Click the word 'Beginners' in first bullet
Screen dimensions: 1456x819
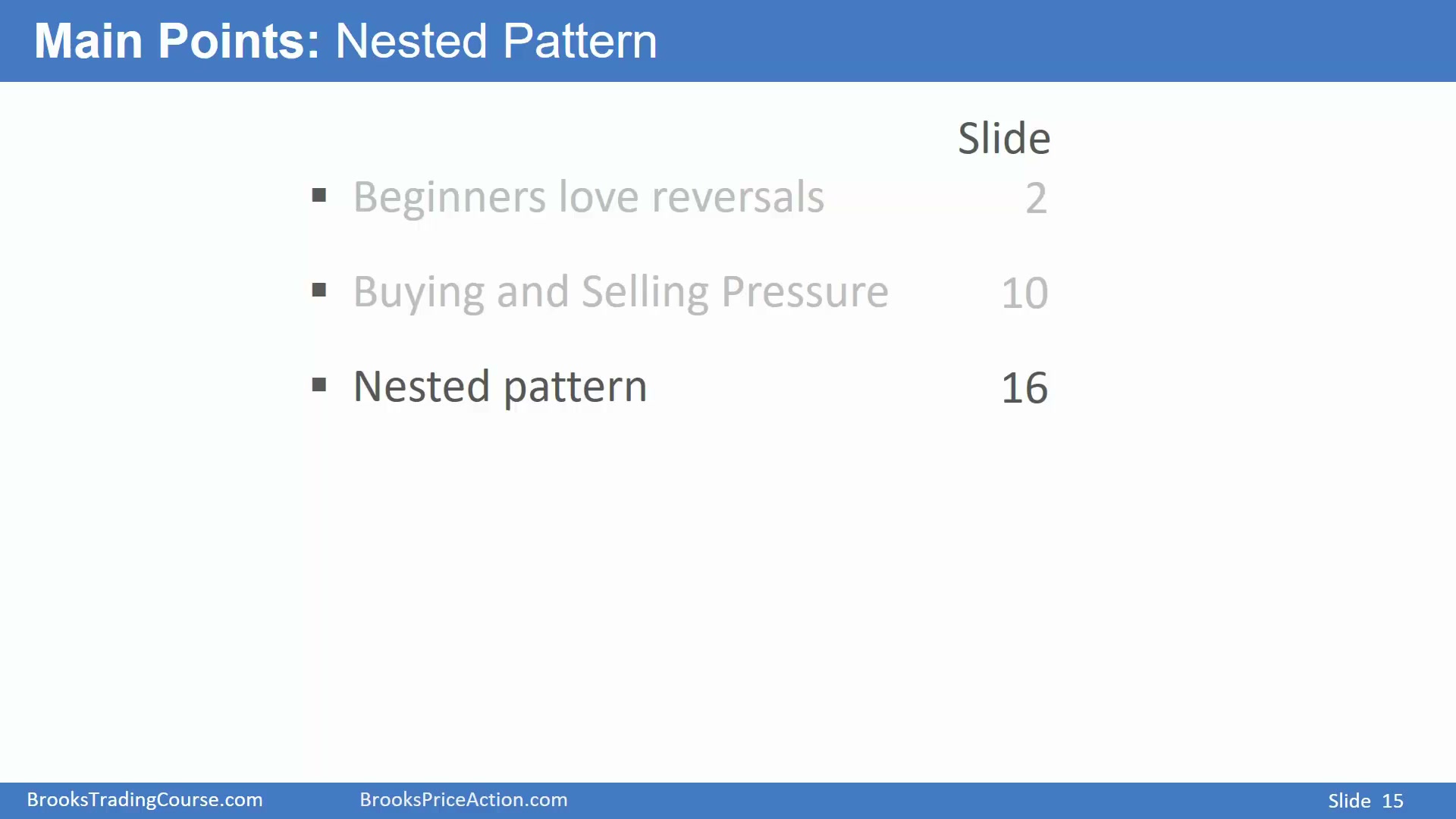[450, 199]
